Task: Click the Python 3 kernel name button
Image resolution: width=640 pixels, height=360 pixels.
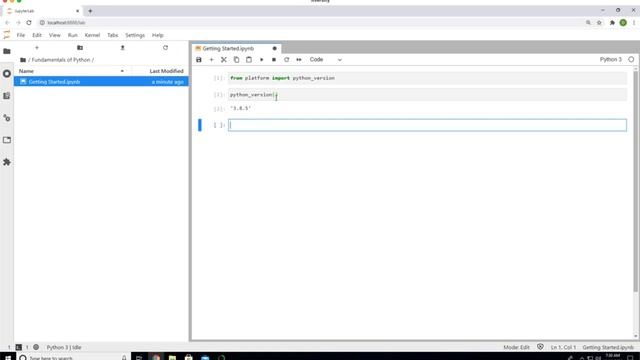Action: (x=611, y=60)
